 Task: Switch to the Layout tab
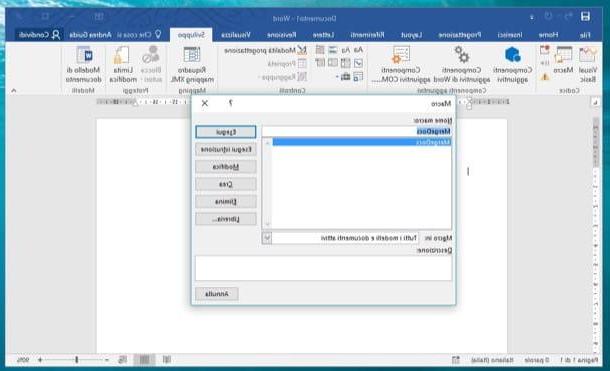pyautogui.click(x=412, y=35)
